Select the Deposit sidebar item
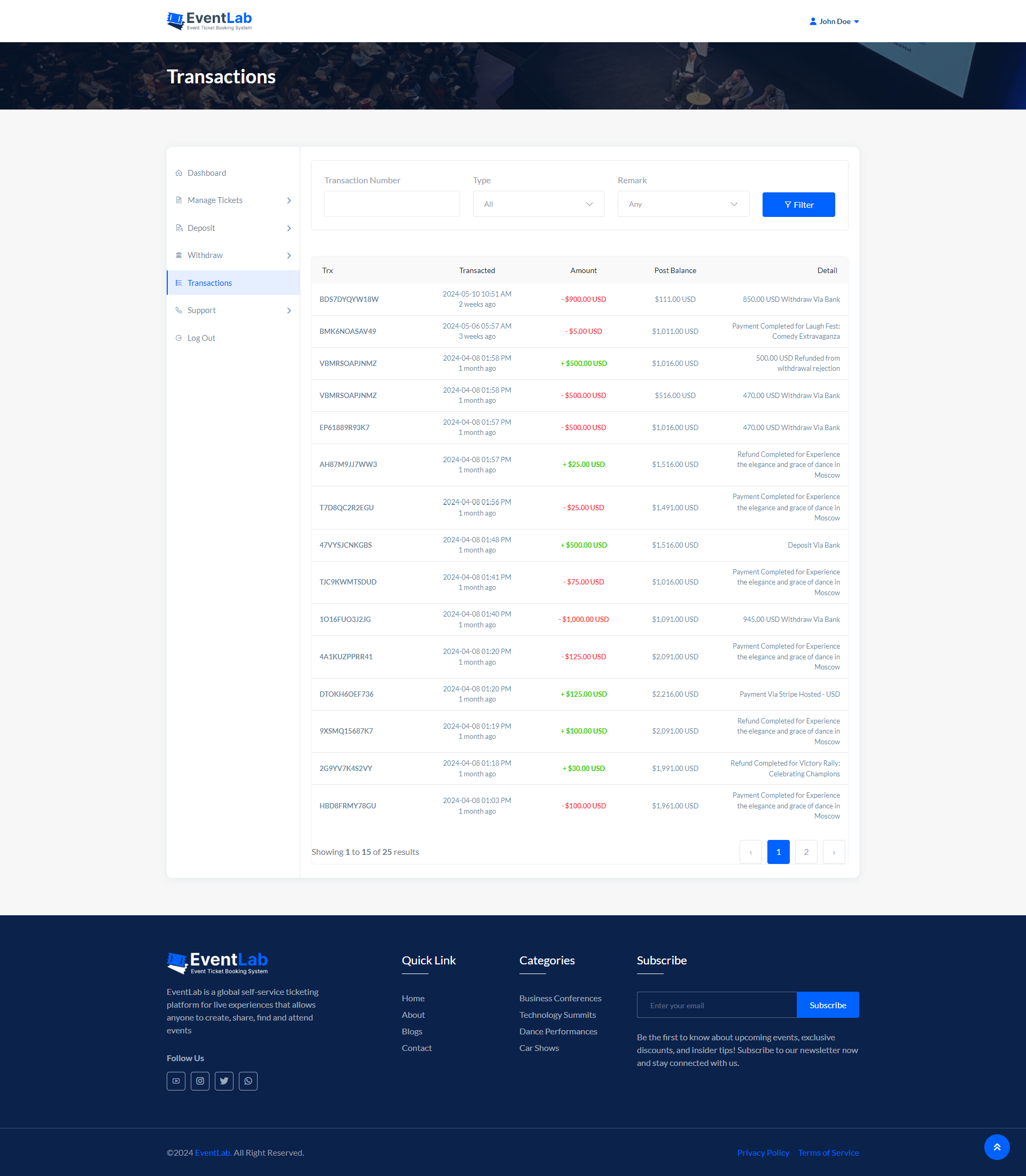This screenshot has height=1176, width=1026. click(x=201, y=227)
